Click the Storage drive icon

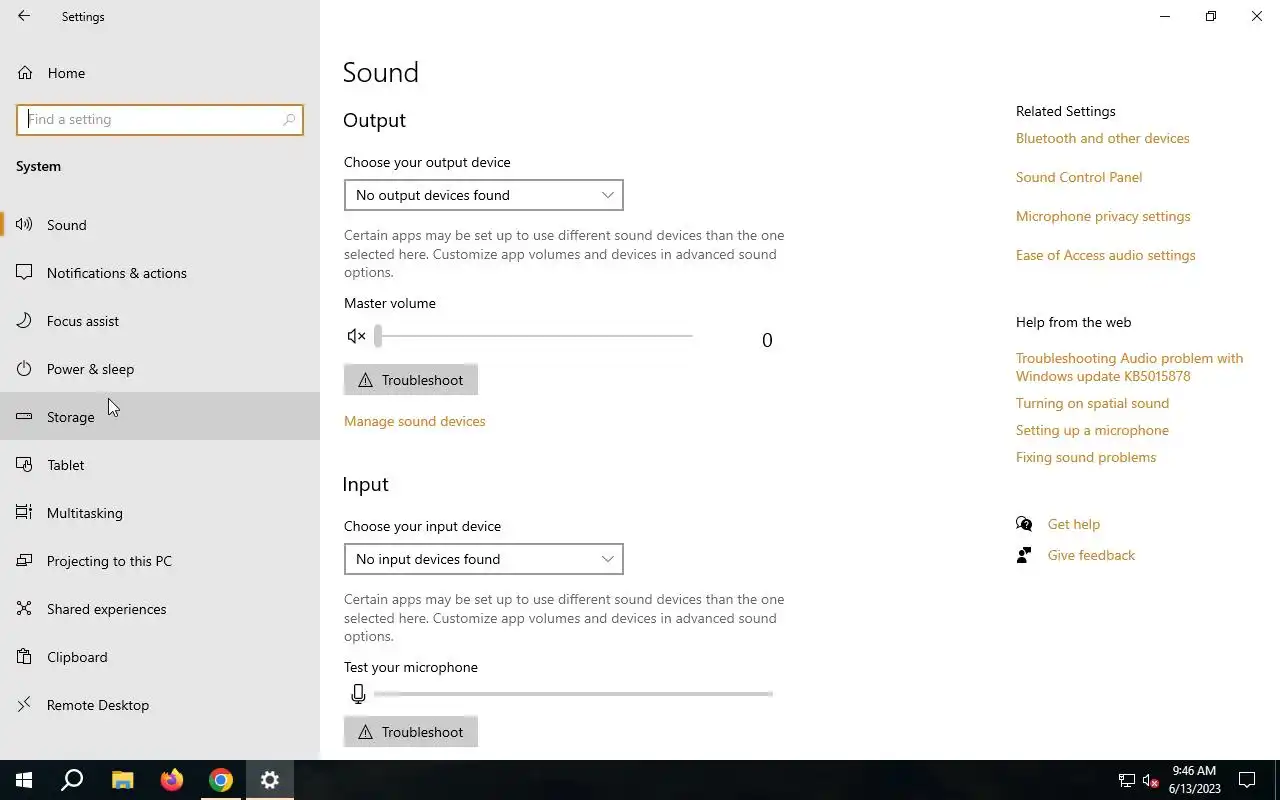[x=24, y=417]
